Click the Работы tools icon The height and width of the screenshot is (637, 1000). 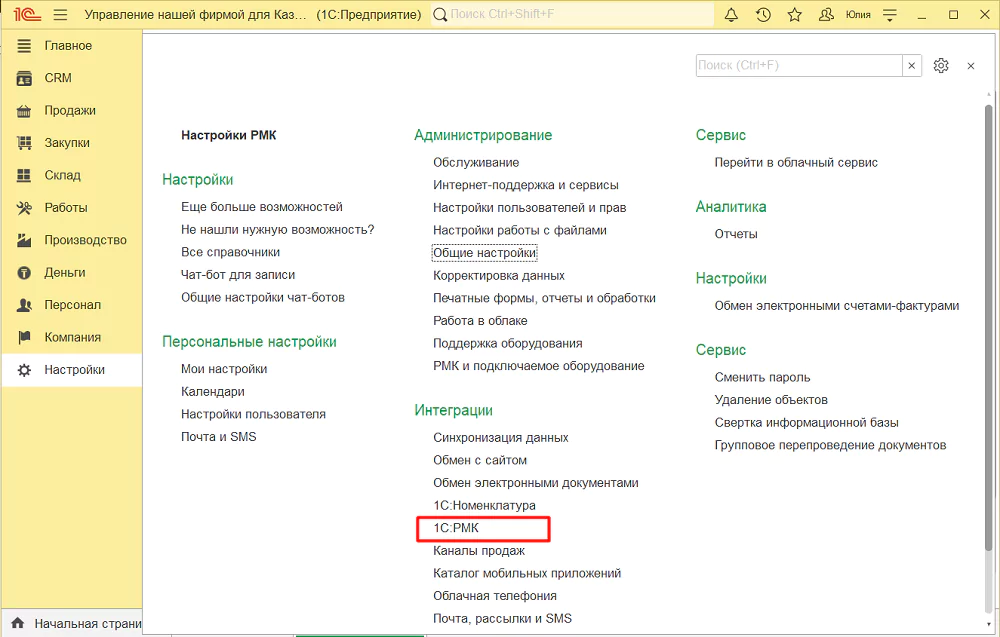pos(24,208)
